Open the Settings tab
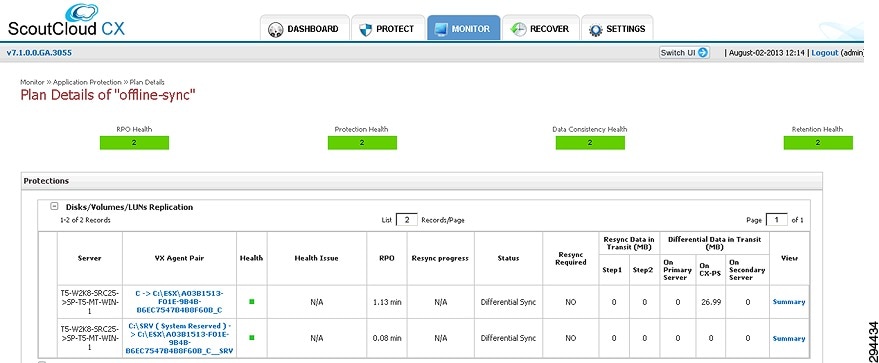Screen dimensions: 879x363 (617, 29)
